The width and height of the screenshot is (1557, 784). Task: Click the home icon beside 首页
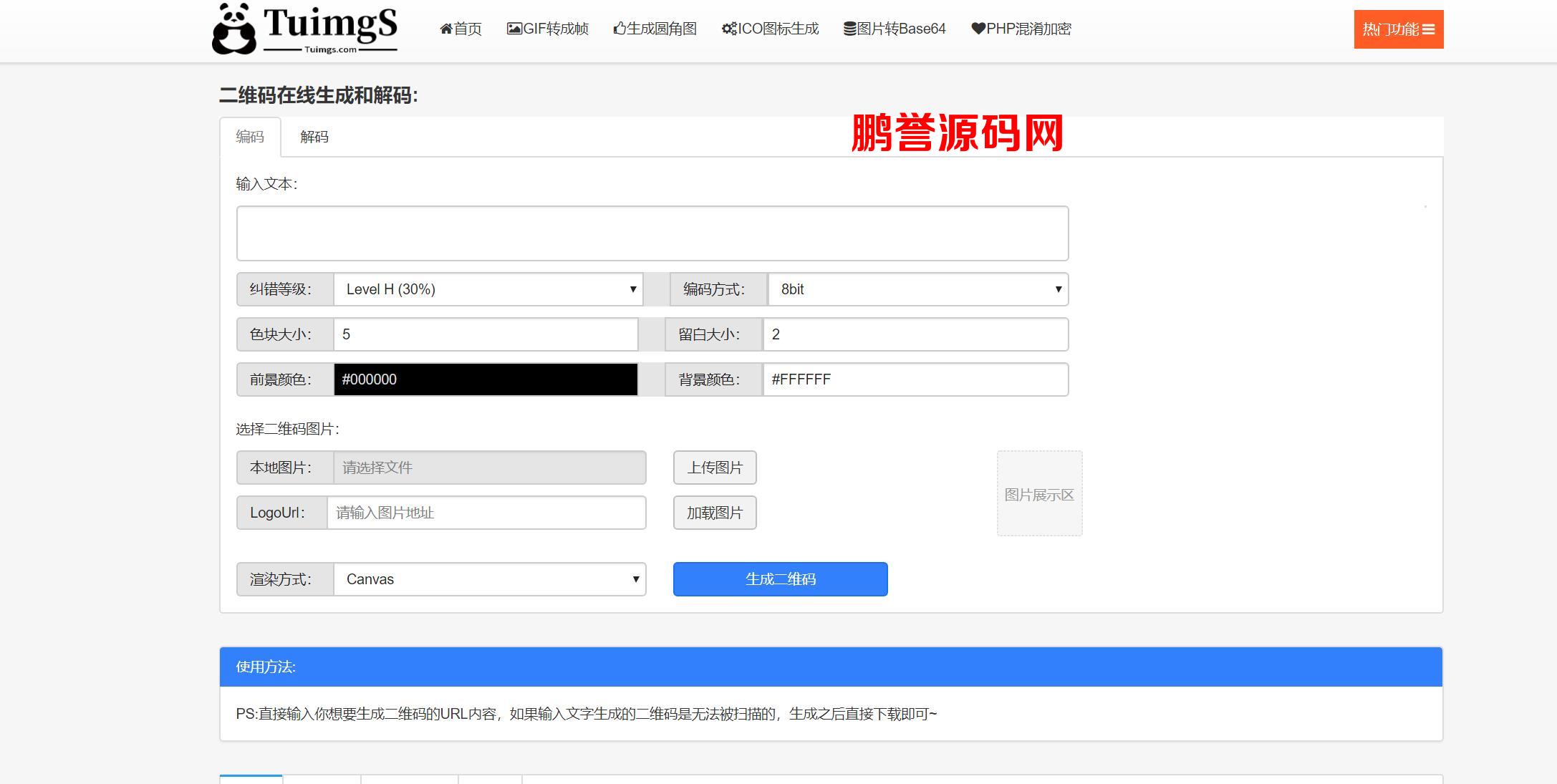[446, 29]
